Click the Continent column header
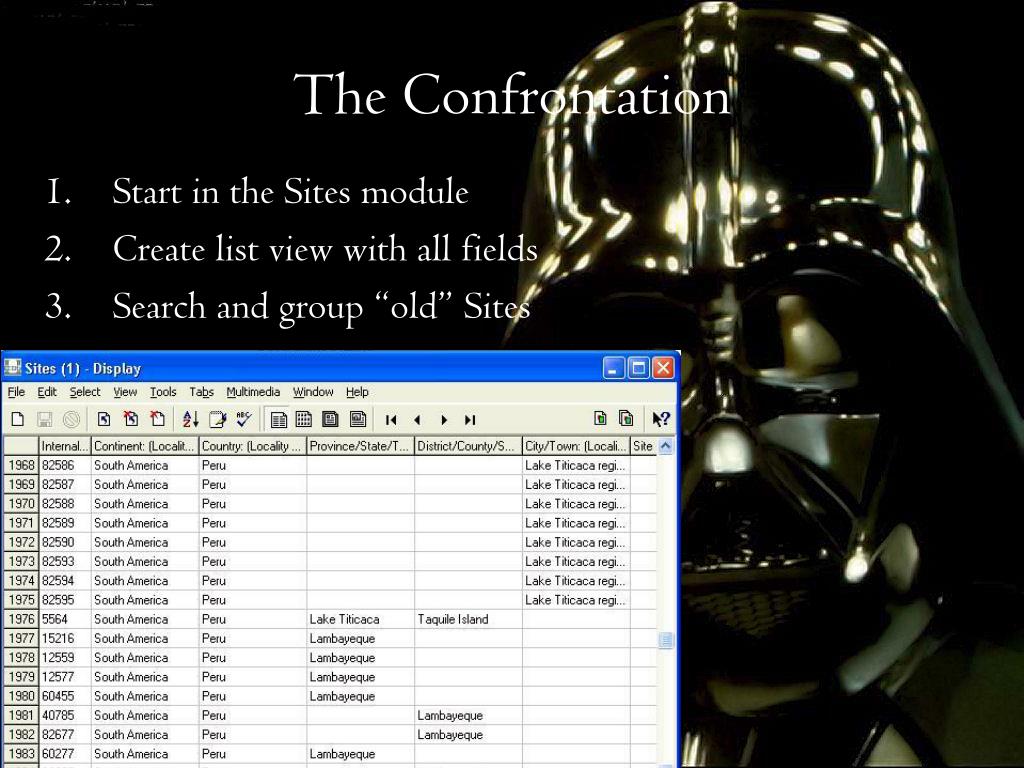 coord(144,446)
